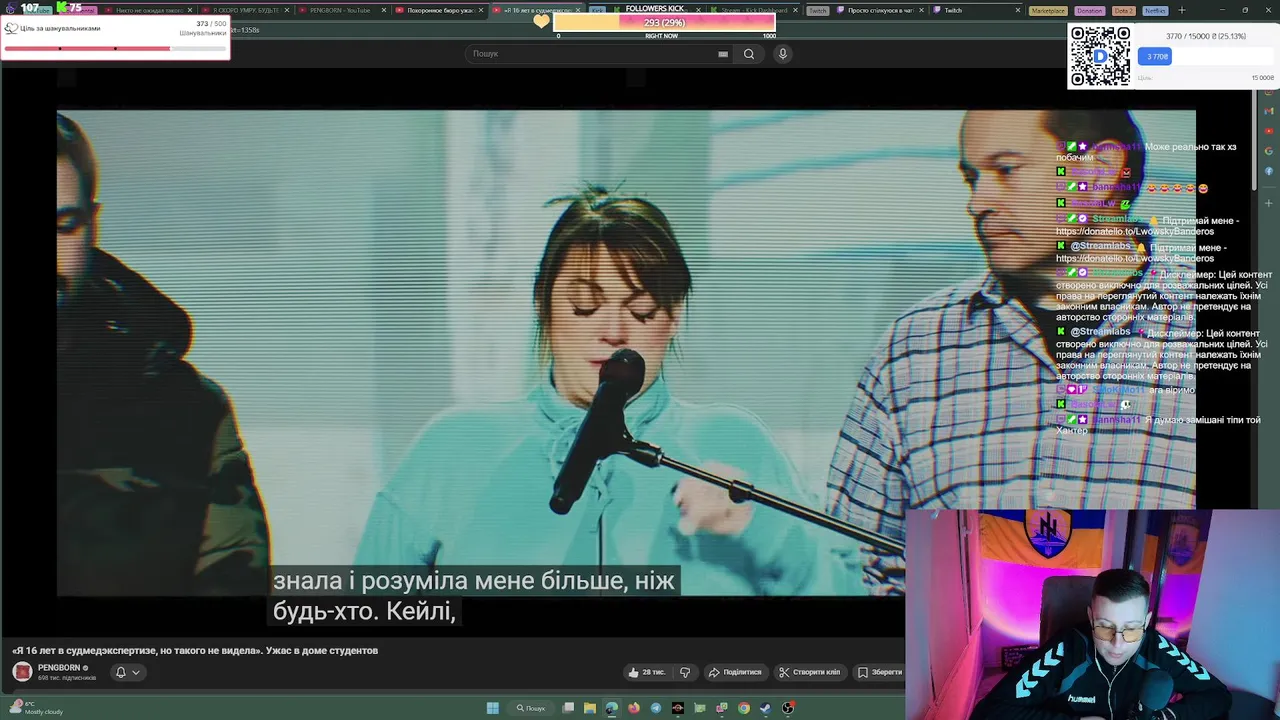Open File Explorer from taskbar
The width and height of the screenshot is (1280, 720).
click(x=590, y=708)
